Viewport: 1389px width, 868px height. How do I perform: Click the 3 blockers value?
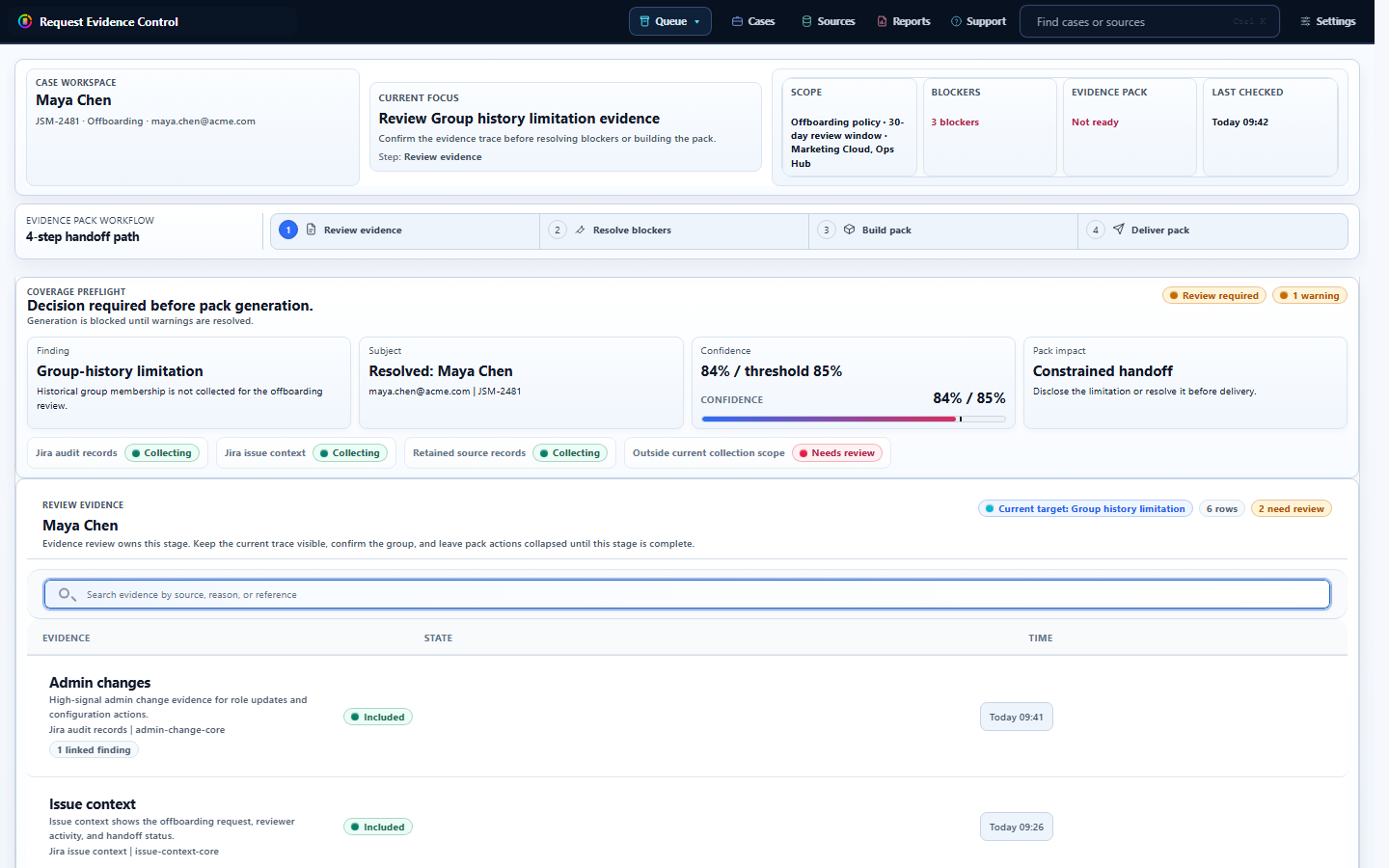point(955,122)
